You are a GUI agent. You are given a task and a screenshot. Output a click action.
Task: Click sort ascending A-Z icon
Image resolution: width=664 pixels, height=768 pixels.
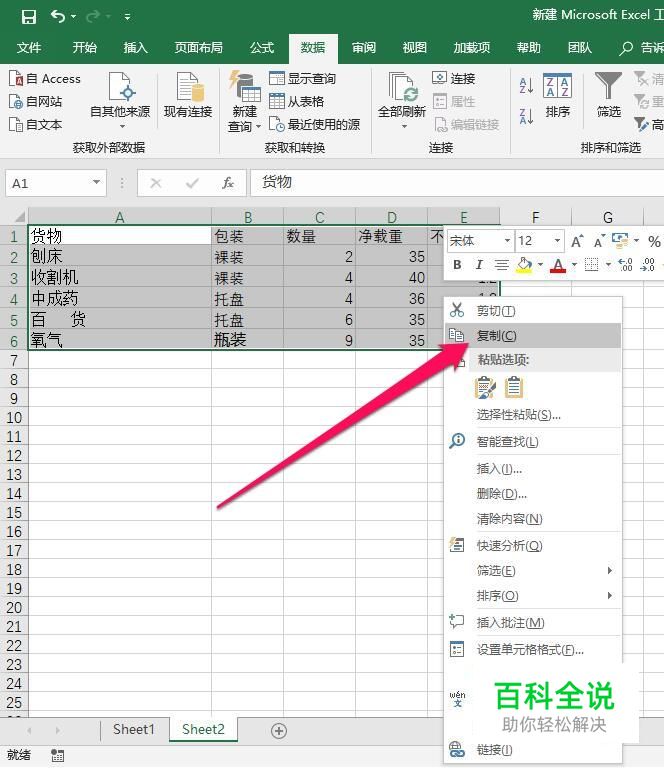coord(526,86)
